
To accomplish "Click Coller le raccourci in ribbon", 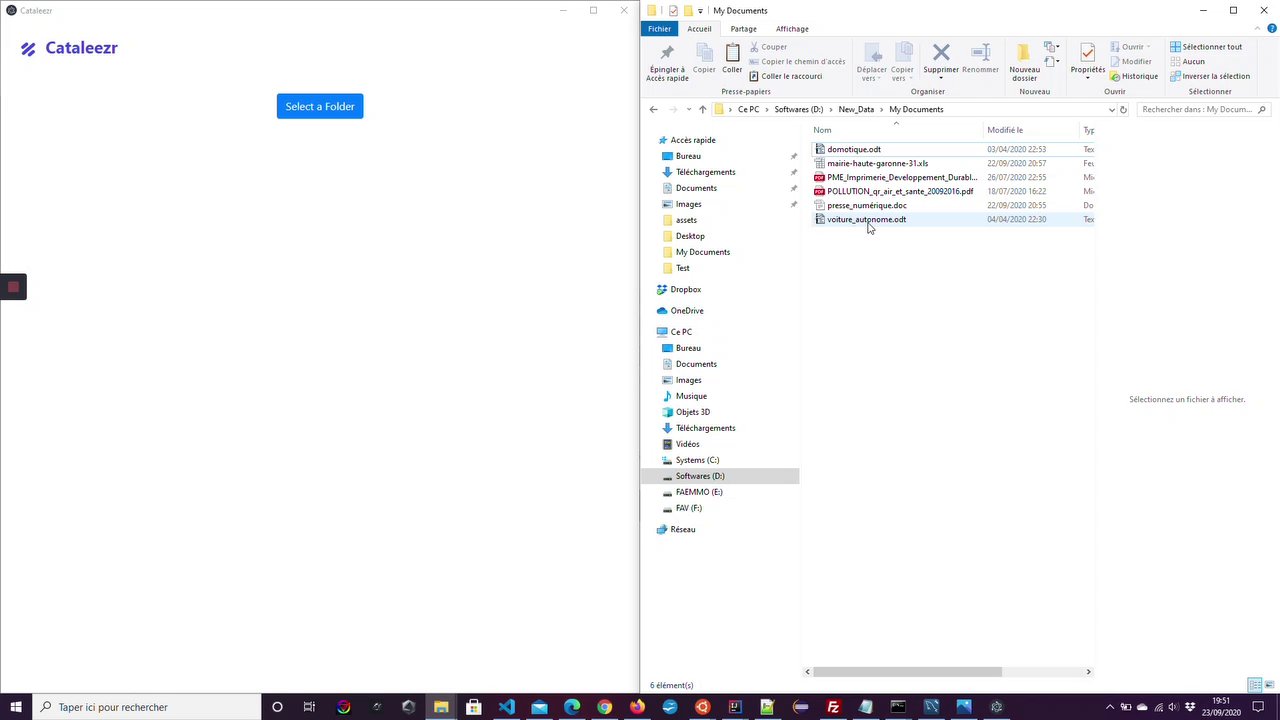I will tap(786, 76).
